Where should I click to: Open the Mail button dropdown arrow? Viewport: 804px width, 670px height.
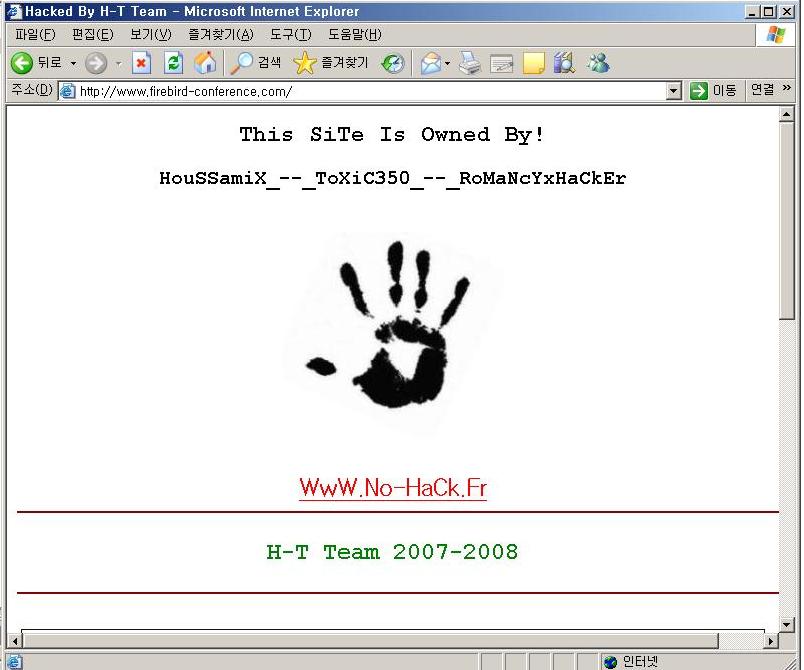(448, 63)
